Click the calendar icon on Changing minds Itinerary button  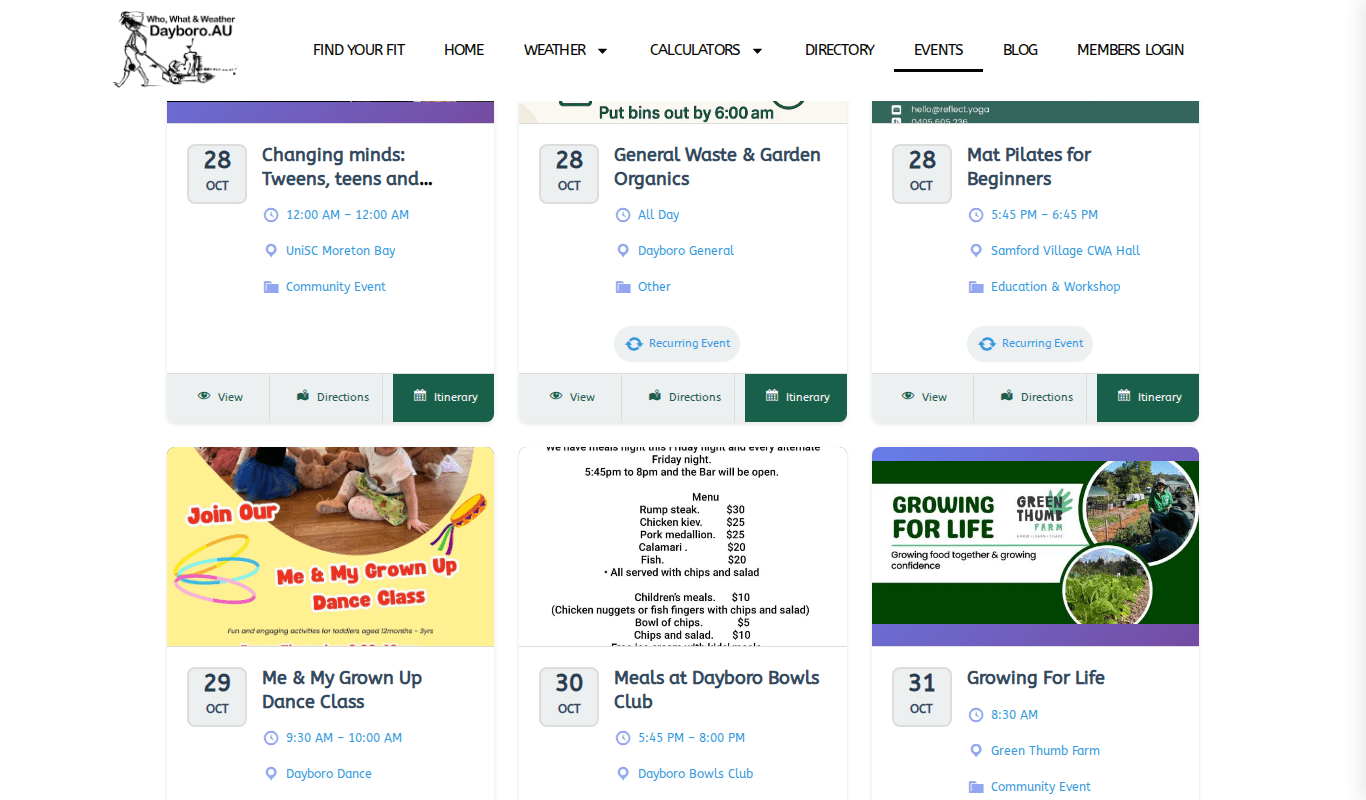click(x=420, y=396)
